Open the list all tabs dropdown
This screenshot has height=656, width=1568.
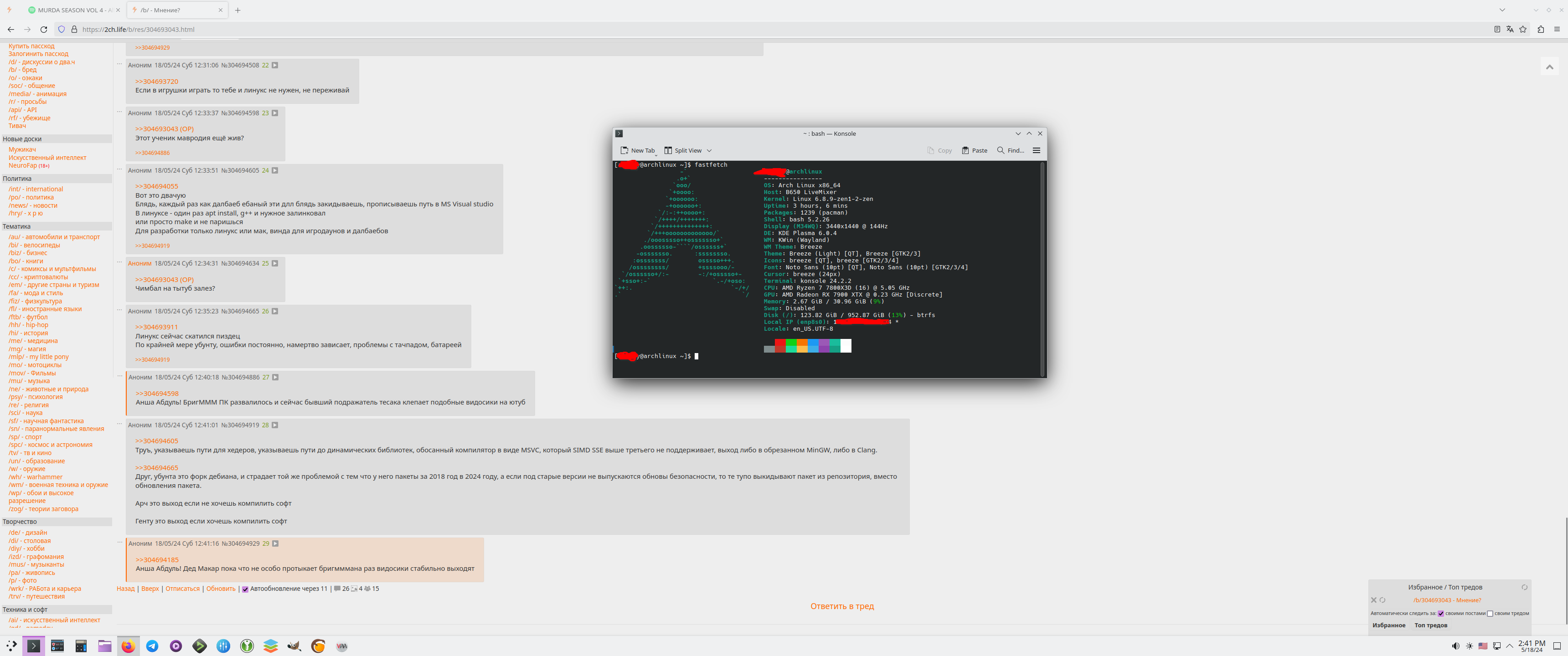tap(1502, 10)
